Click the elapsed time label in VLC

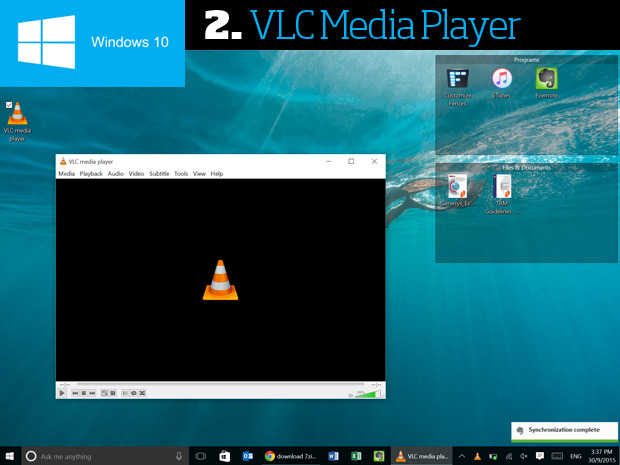click(x=64, y=384)
